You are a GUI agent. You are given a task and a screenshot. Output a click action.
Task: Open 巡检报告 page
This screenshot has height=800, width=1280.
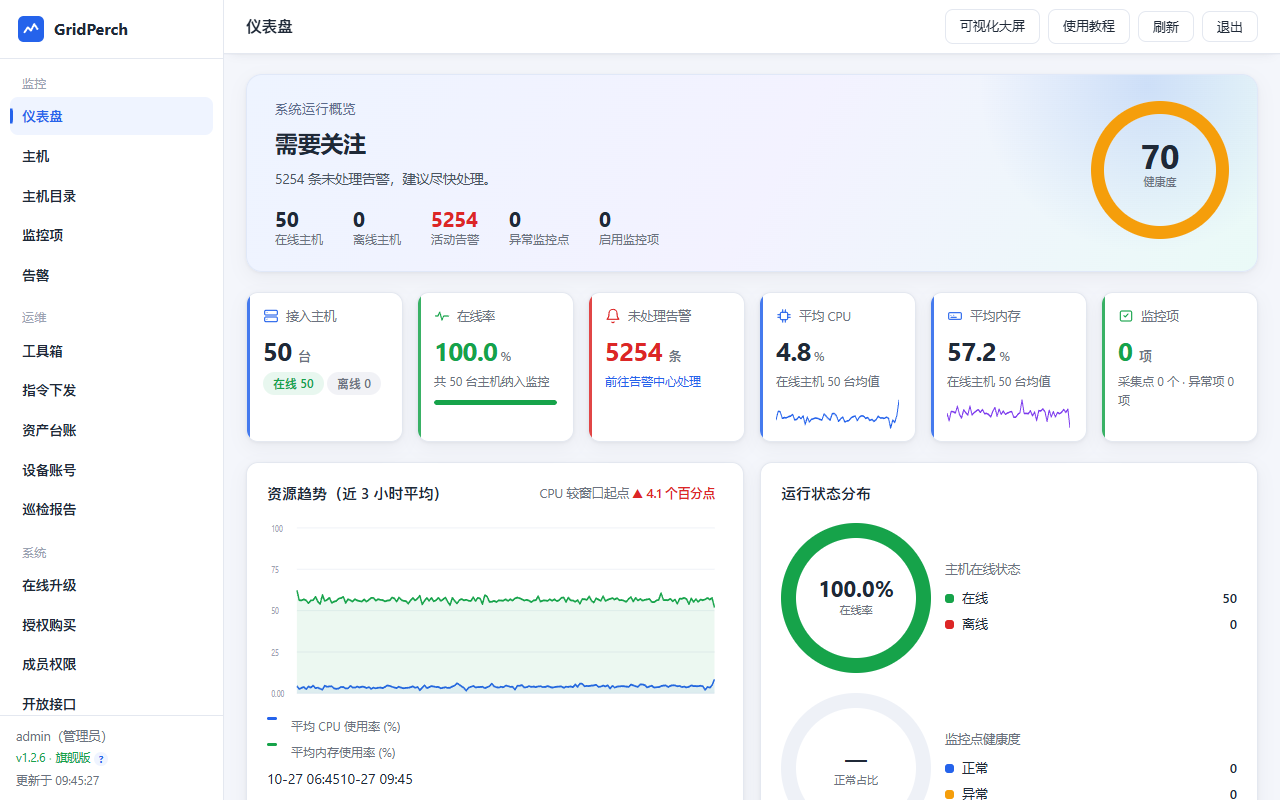click(111, 509)
